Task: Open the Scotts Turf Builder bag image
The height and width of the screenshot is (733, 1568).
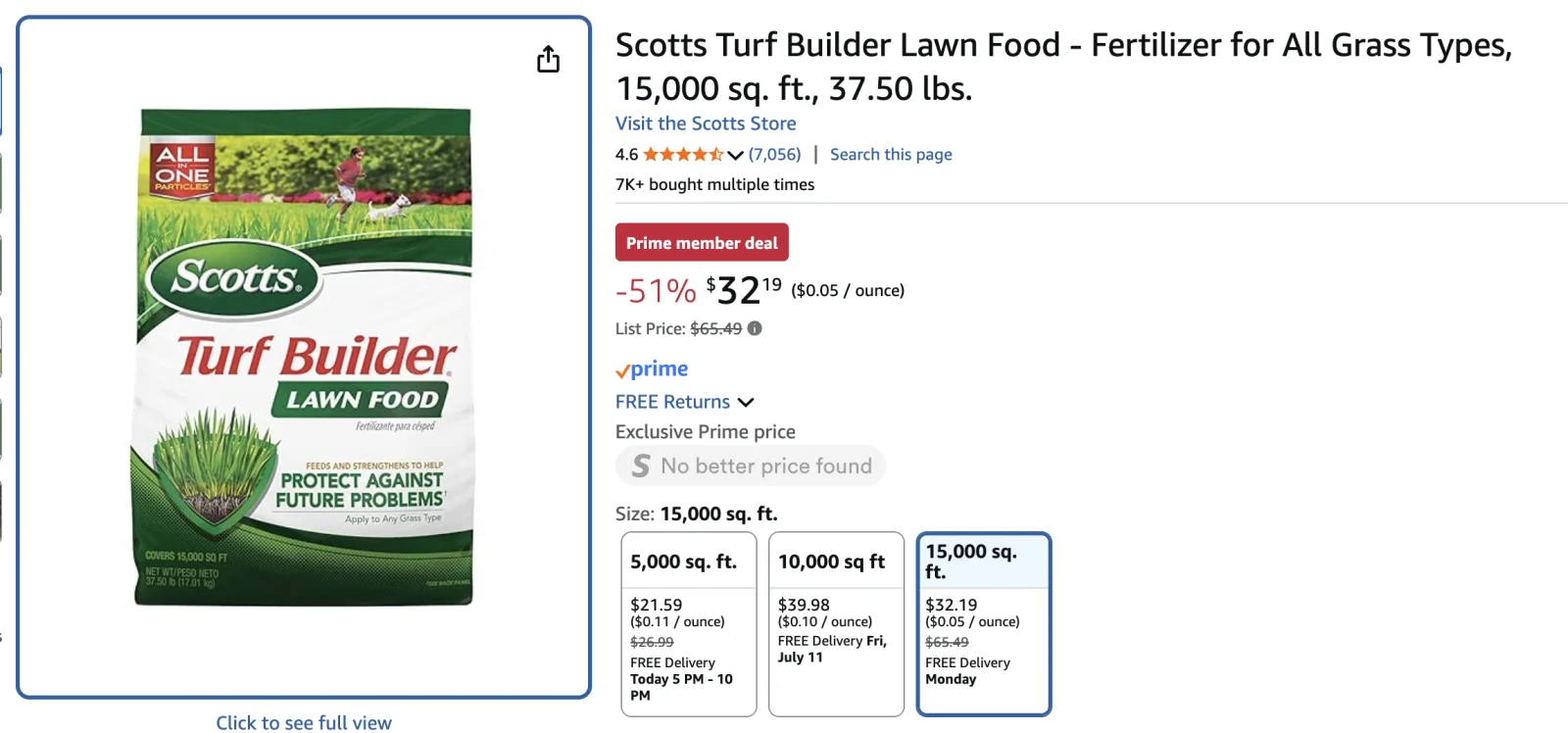Action: 304,357
